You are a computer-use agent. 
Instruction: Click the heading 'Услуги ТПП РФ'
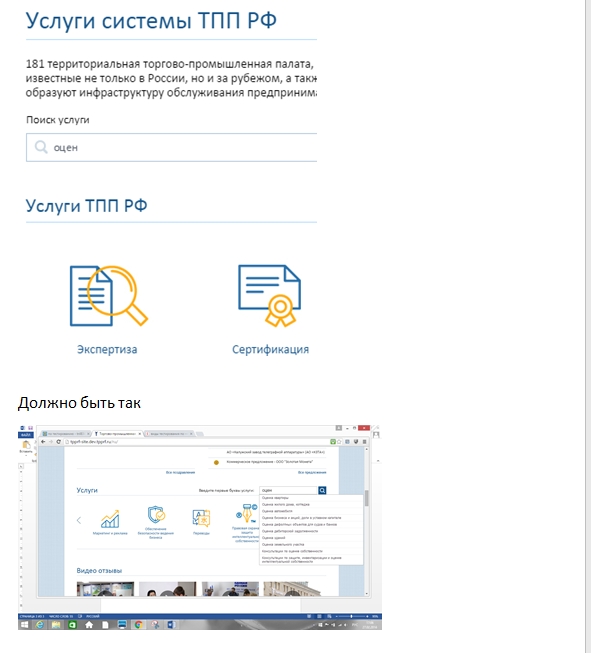(87, 205)
